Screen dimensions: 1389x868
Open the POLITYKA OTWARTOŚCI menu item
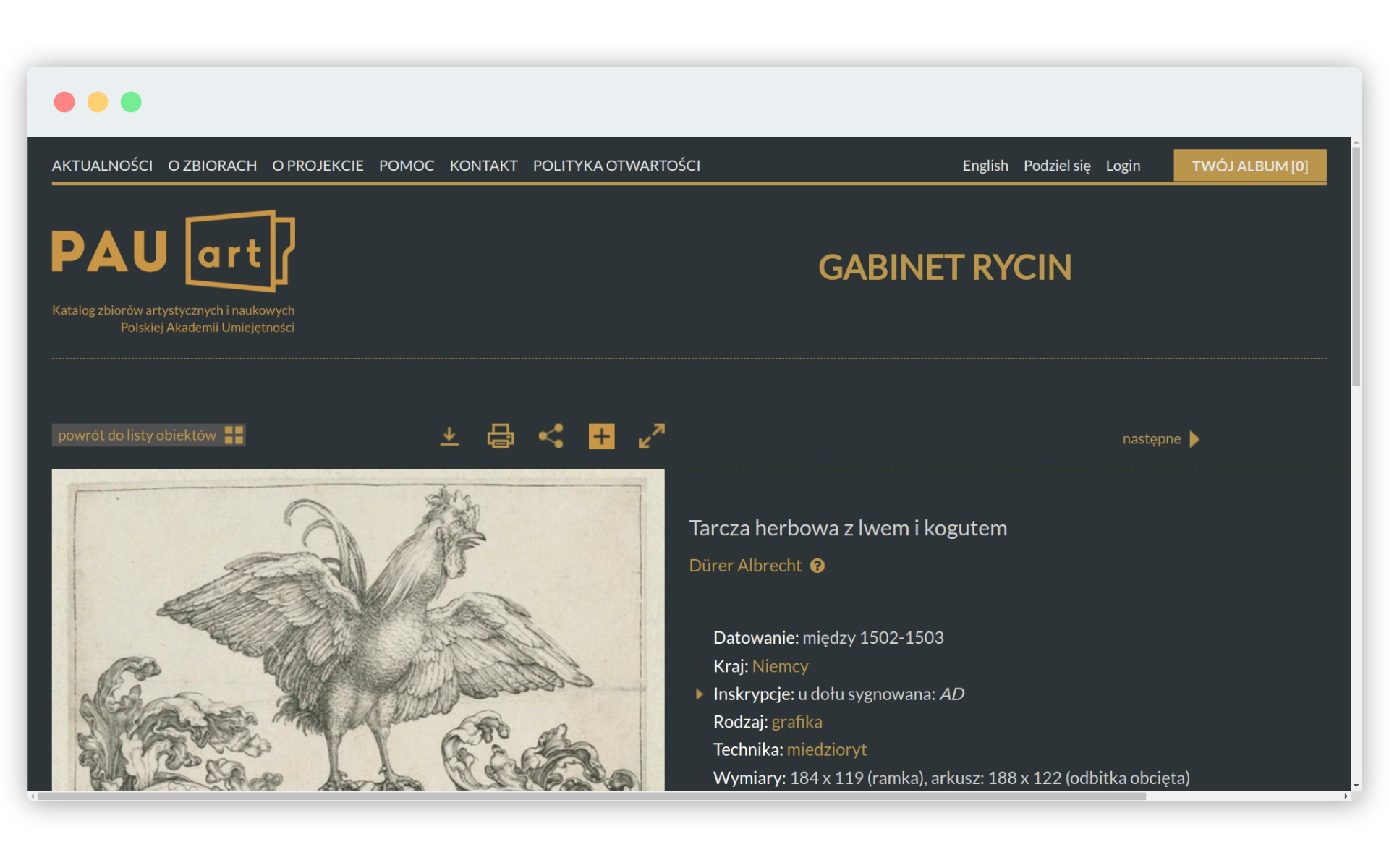[616, 166]
